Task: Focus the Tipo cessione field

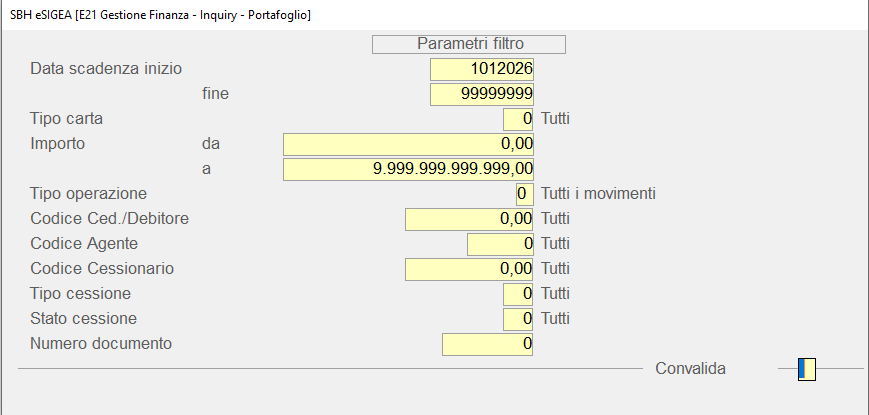Action: [519, 294]
